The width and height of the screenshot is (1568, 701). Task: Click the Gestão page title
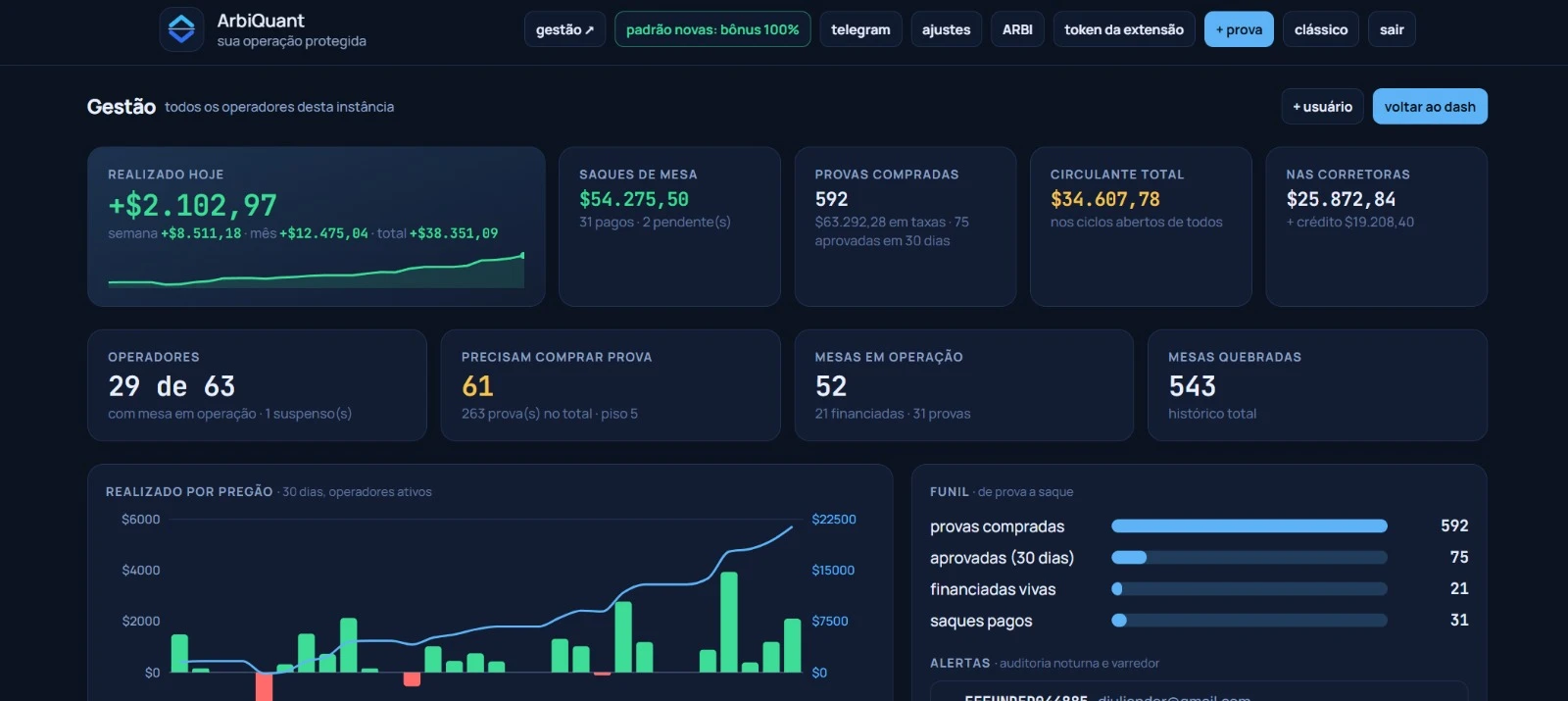click(x=122, y=107)
